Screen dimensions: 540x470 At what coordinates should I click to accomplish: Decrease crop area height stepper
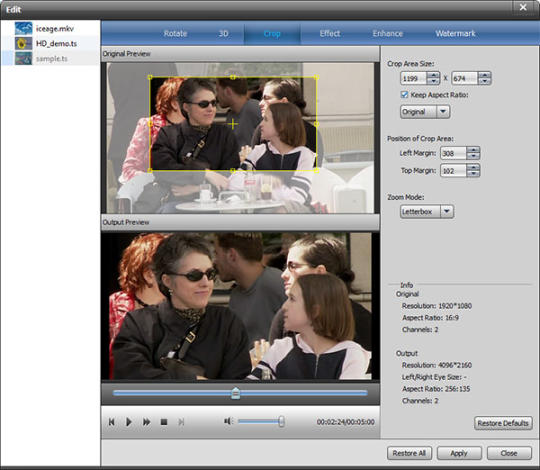(485, 82)
